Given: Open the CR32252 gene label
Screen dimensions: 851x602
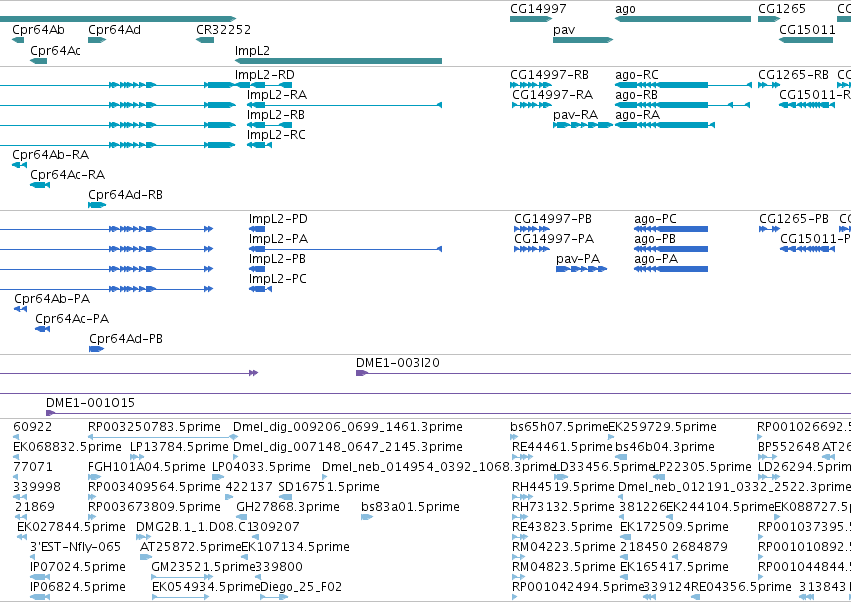Looking at the screenshot, I should coord(224,29).
